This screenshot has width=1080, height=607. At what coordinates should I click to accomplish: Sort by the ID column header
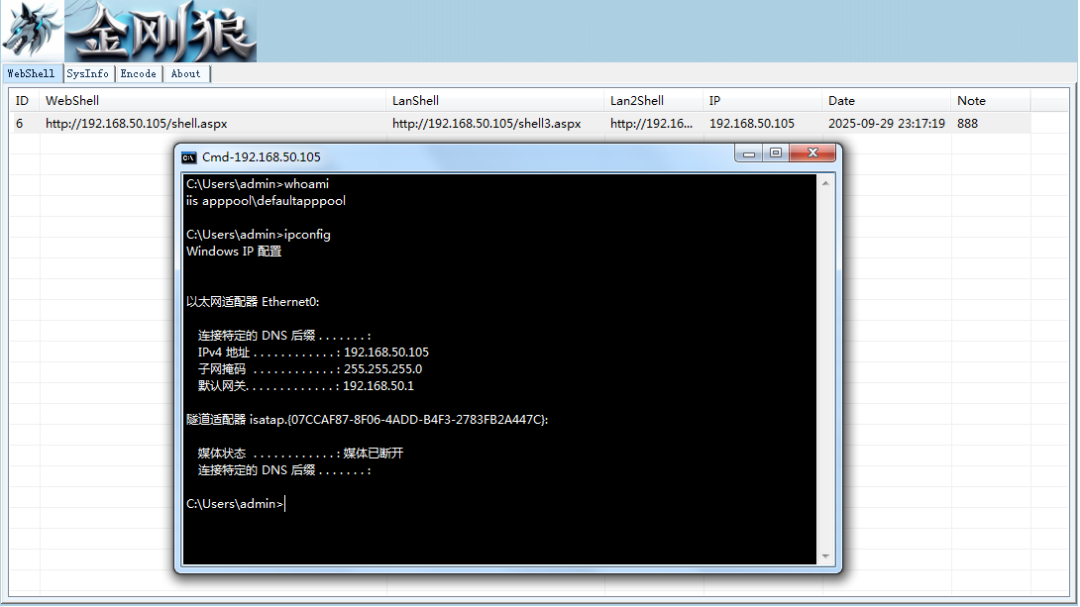pos(24,101)
